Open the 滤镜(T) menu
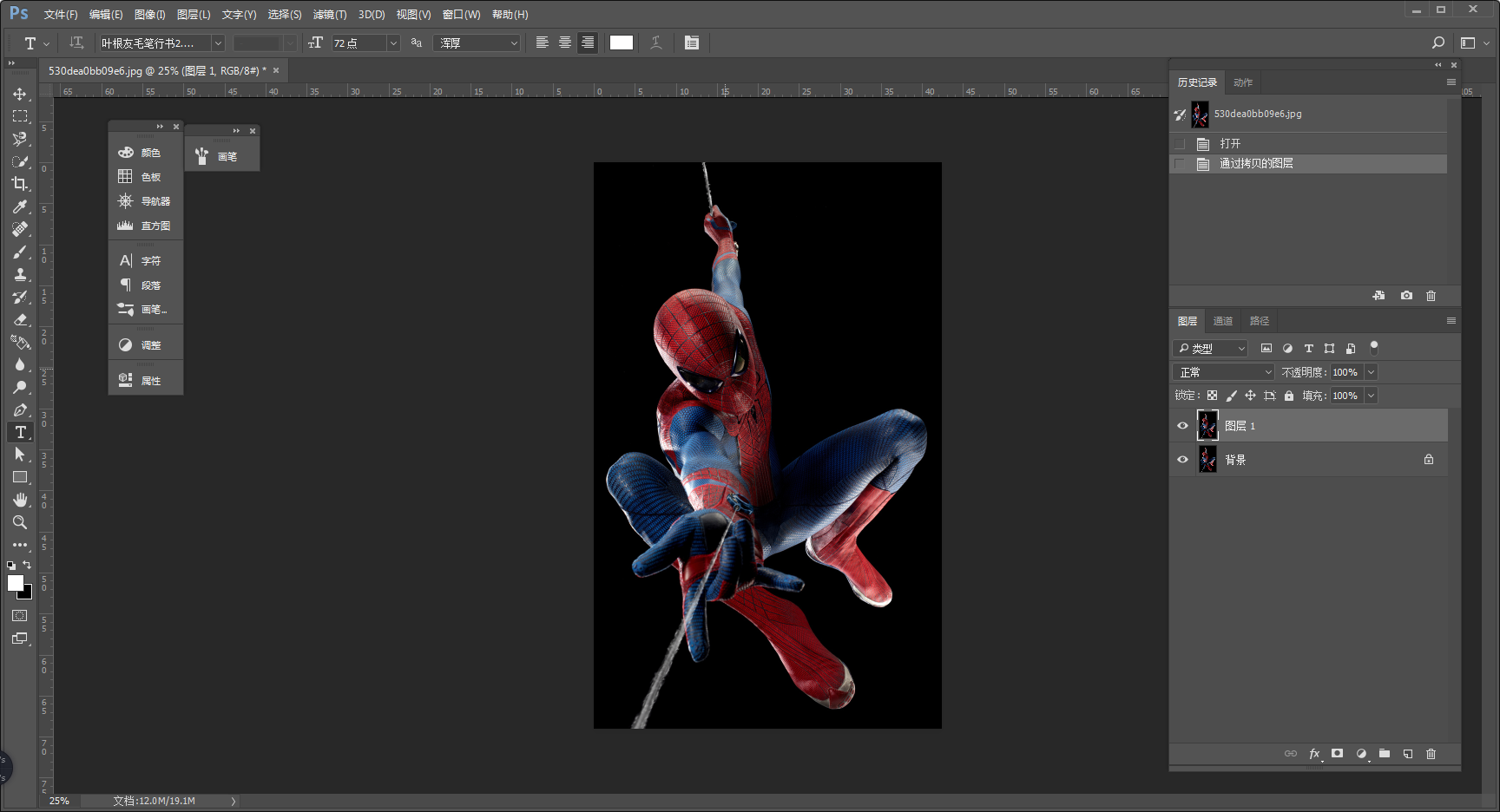Viewport: 1500px width, 812px height. click(329, 15)
